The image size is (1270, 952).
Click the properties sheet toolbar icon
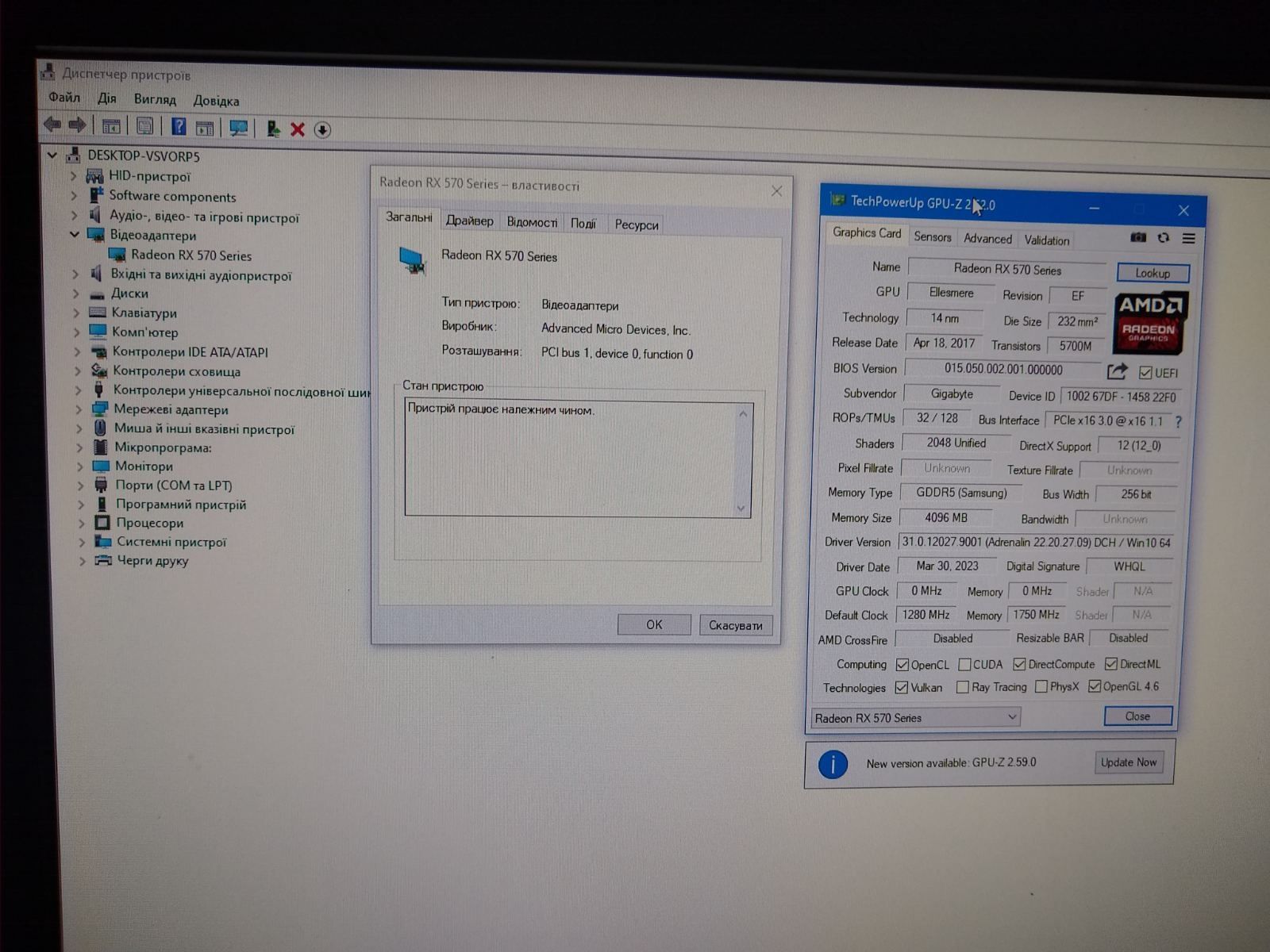(144, 125)
